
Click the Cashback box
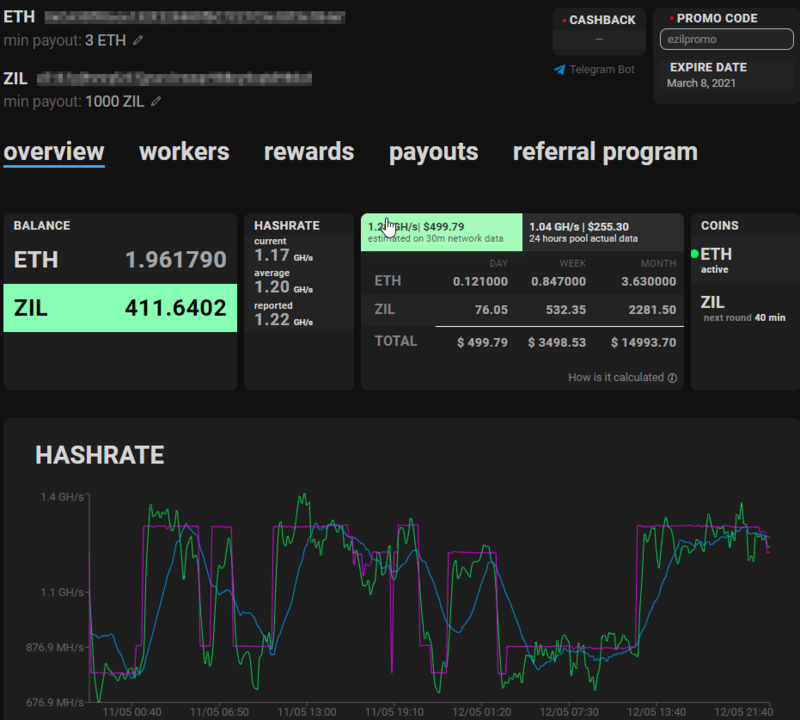click(599, 32)
